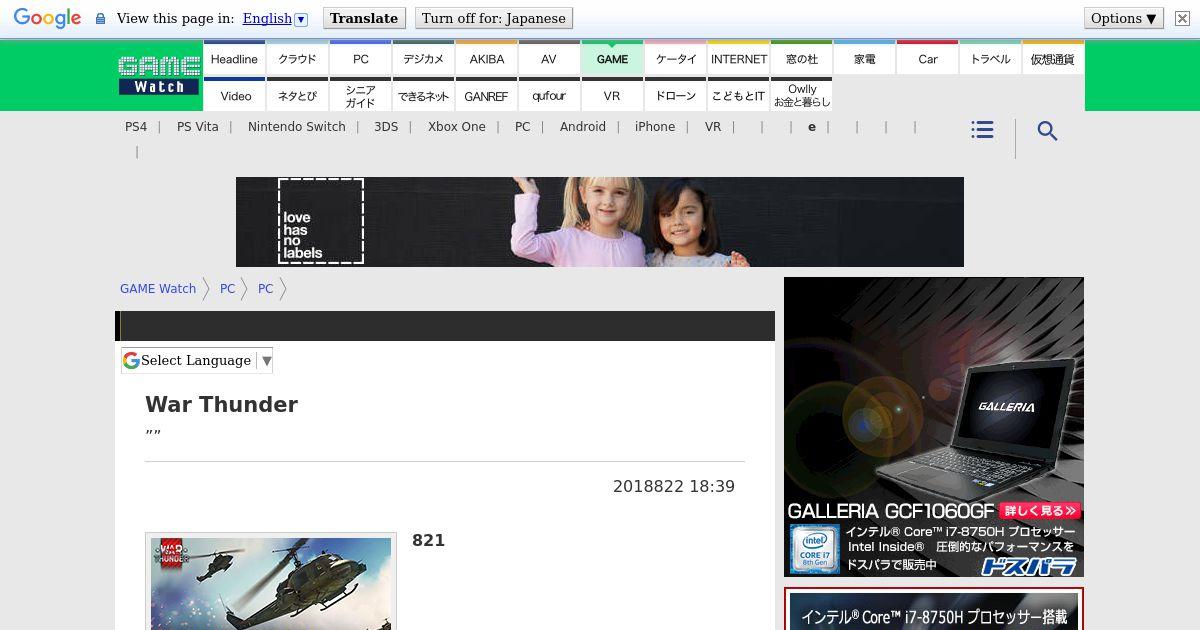Open the hamburger list menu icon

[982, 130]
